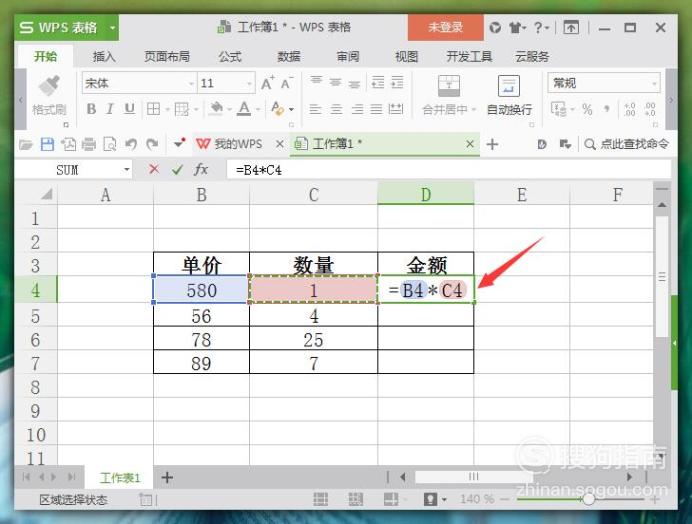Click the align left icon
Viewport: 692px width, 524px height.
pyautogui.click(x=315, y=109)
